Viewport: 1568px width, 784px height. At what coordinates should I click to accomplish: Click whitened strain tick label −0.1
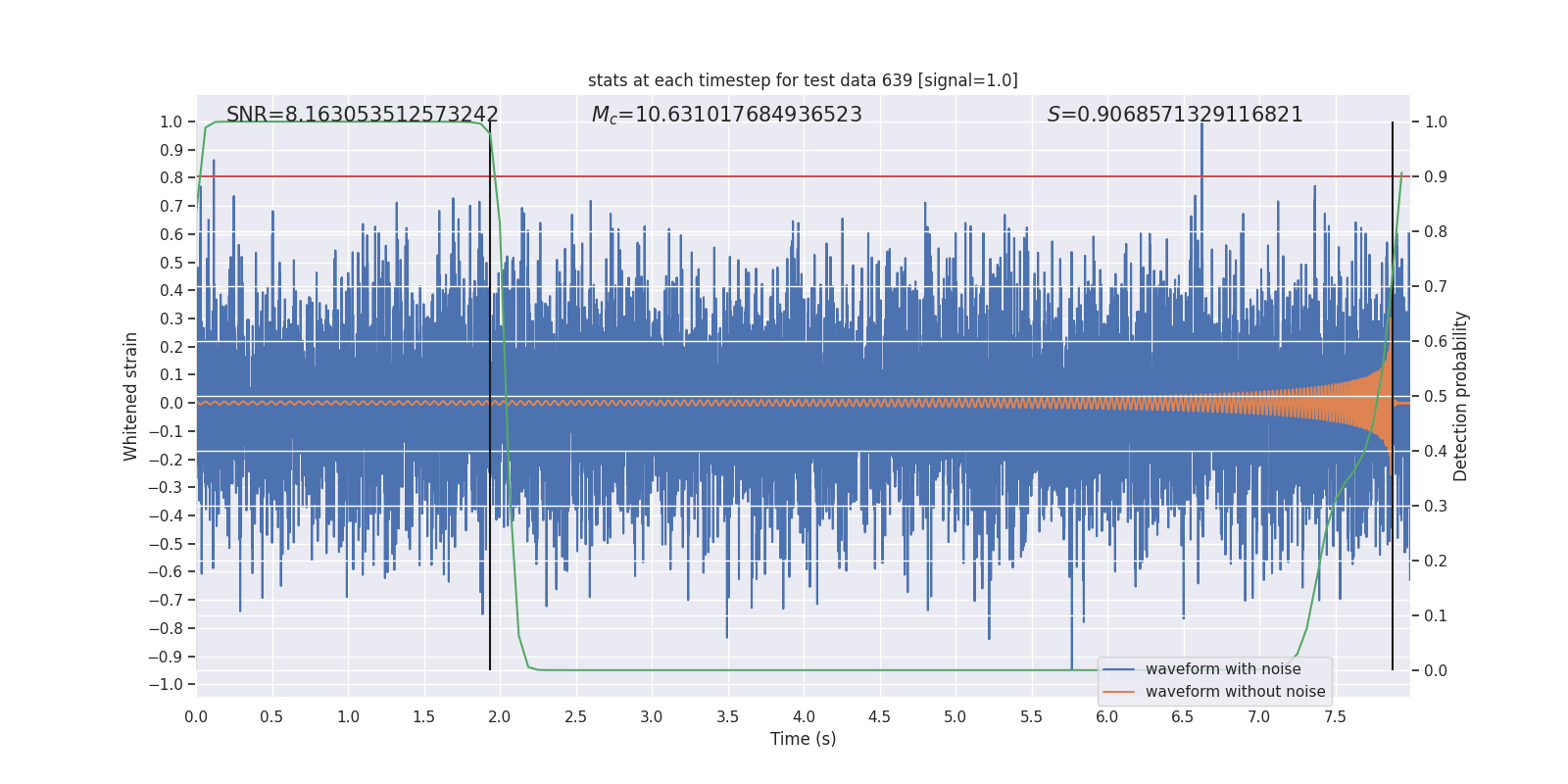pyautogui.click(x=167, y=431)
